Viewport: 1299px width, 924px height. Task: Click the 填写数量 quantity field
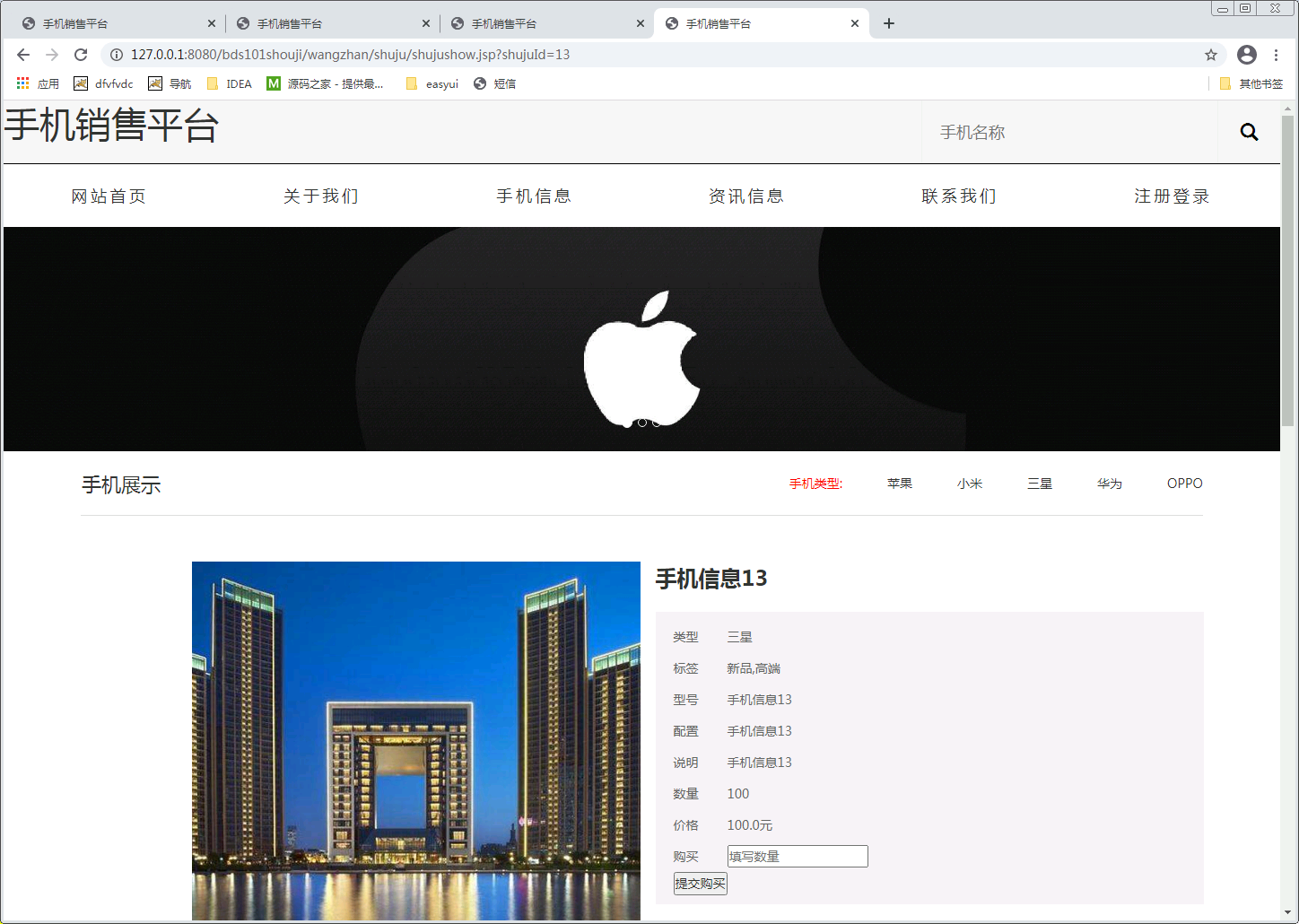[798, 856]
